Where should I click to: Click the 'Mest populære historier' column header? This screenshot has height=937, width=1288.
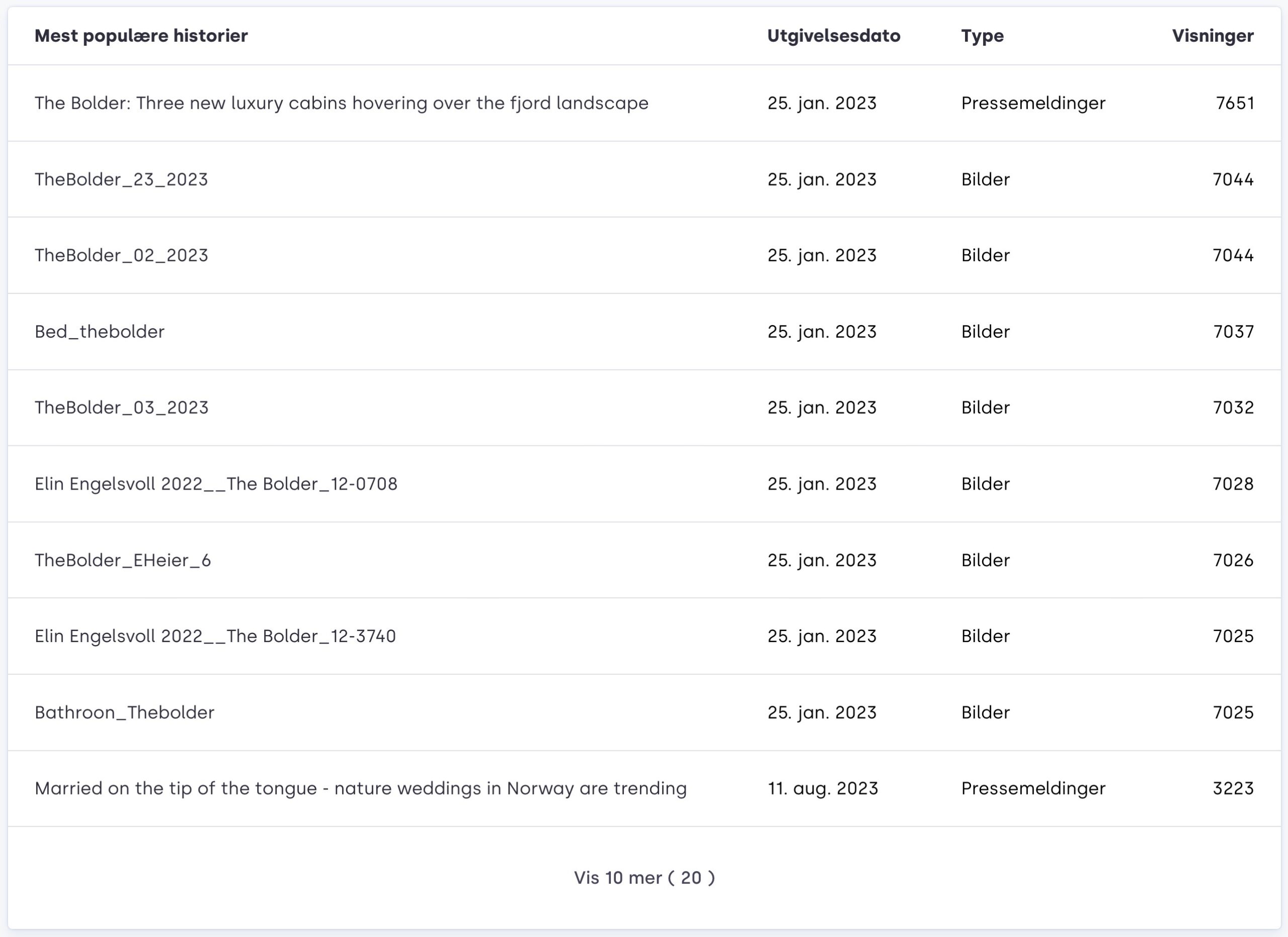click(141, 36)
